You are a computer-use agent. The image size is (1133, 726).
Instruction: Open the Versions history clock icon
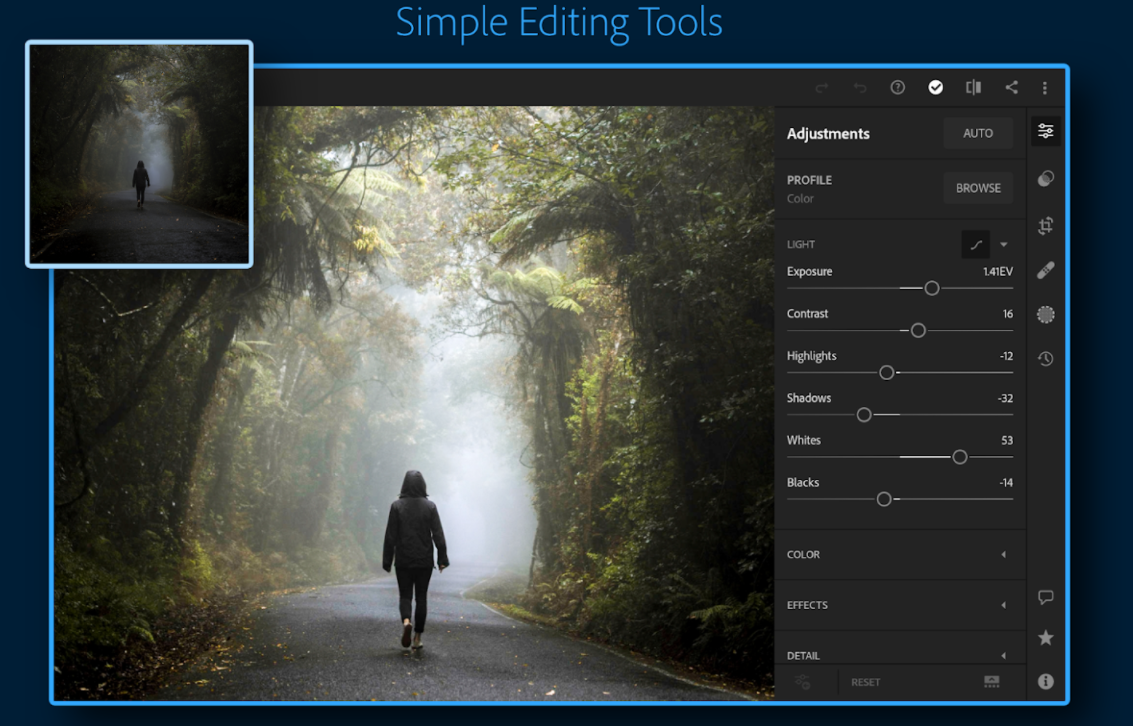click(1045, 359)
